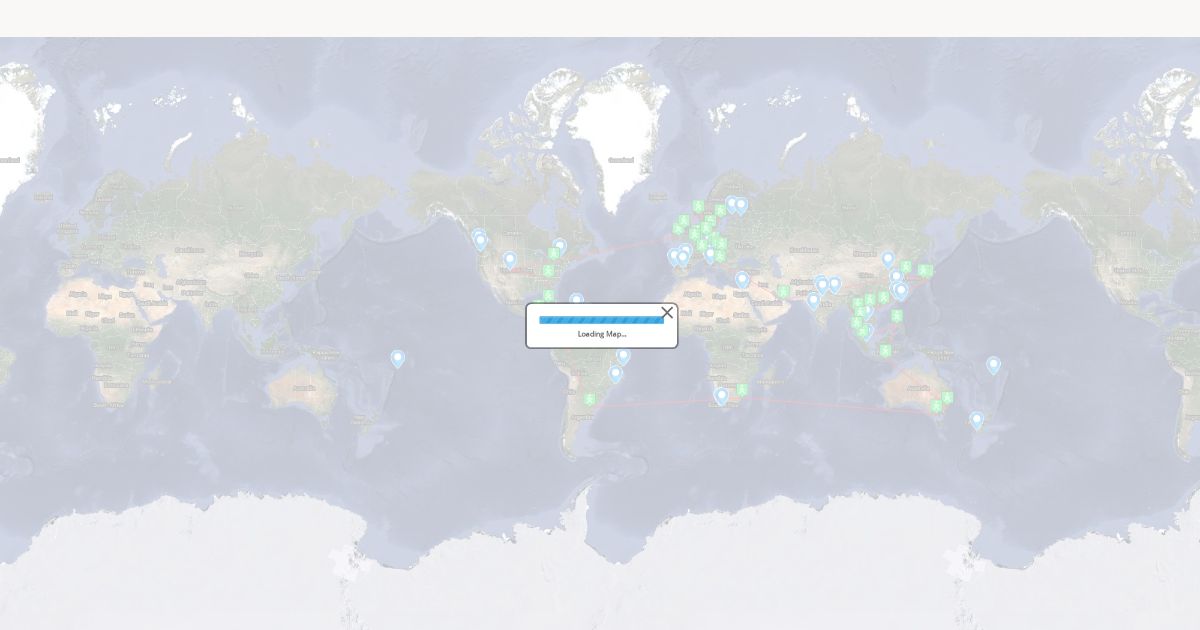Open the green markers in southeastern Australia
1200x630 pixels.
941,402
